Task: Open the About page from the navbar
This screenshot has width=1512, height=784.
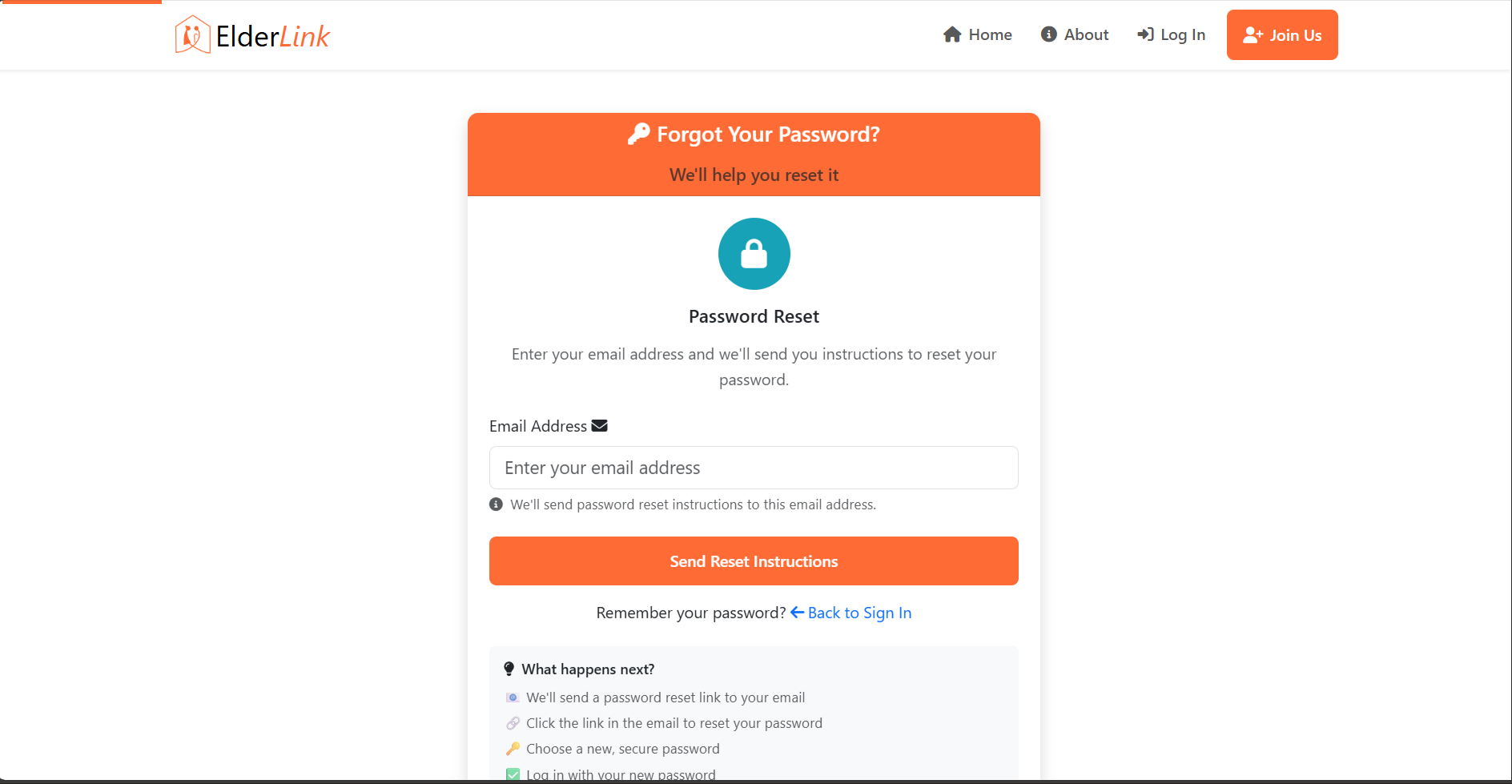Action: [1086, 34]
